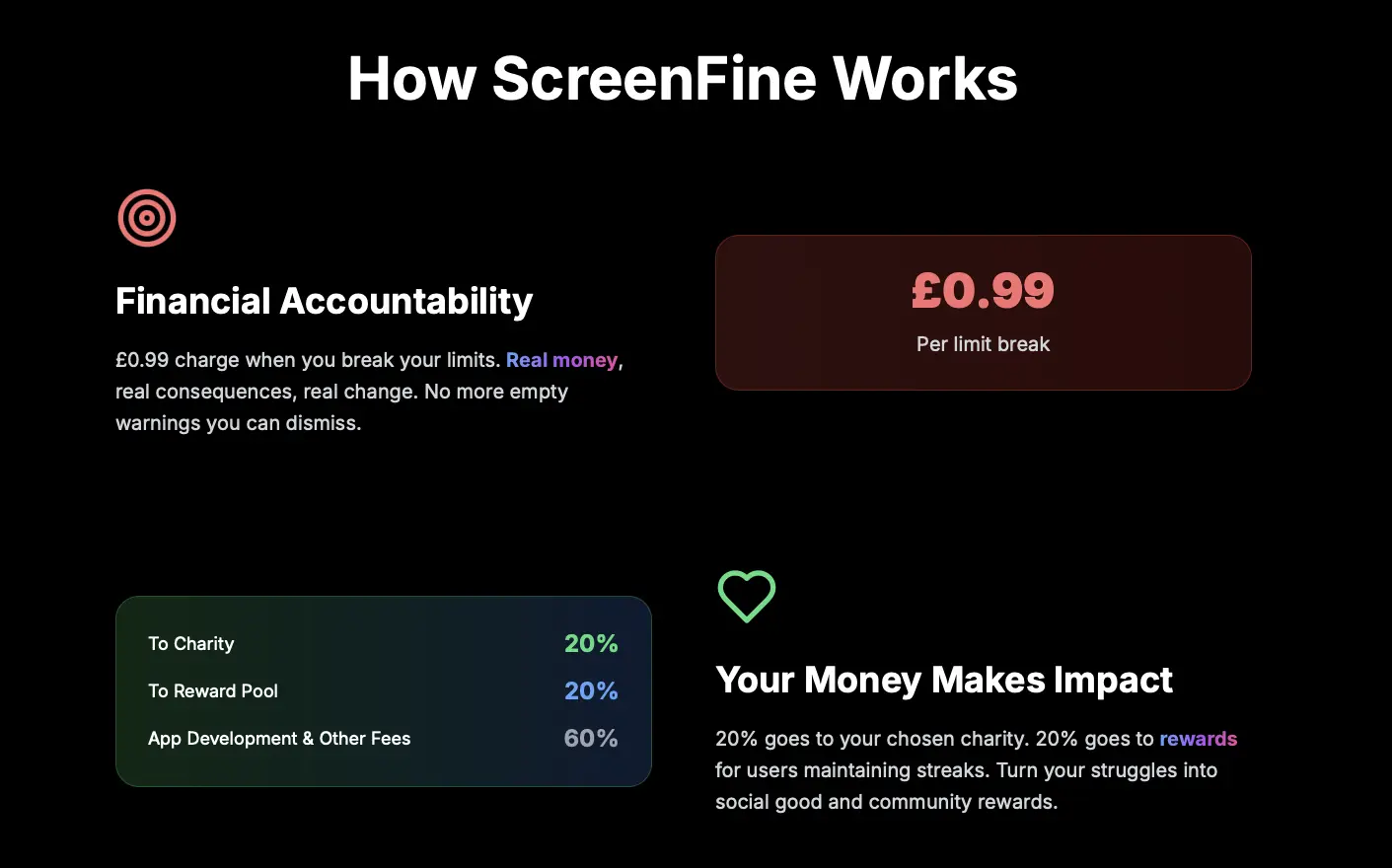Click the "Per limit break" label
Image resolution: width=1392 pixels, height=868 pixels.
983,344
